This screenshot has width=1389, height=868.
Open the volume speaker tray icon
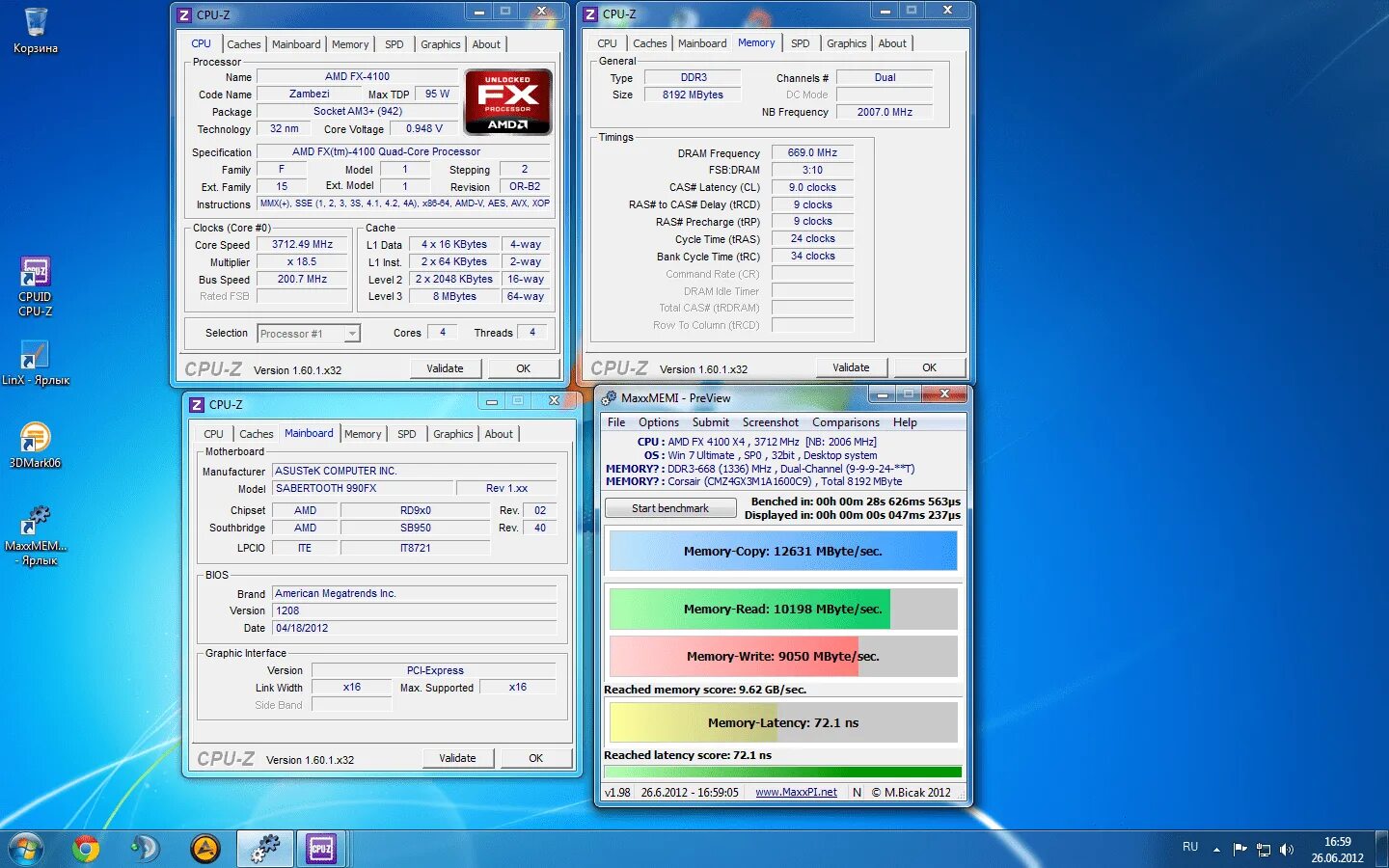(x=1286, y=850)
